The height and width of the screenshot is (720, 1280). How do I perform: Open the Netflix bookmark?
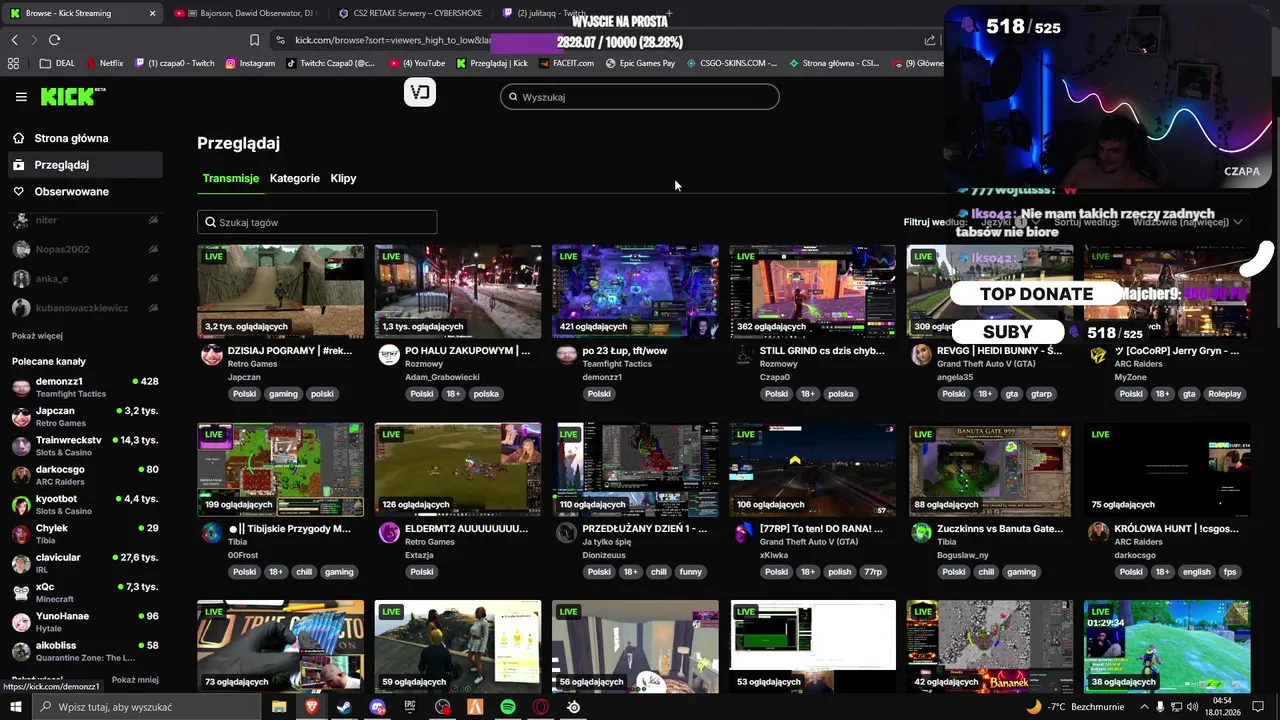coord(105,63)
